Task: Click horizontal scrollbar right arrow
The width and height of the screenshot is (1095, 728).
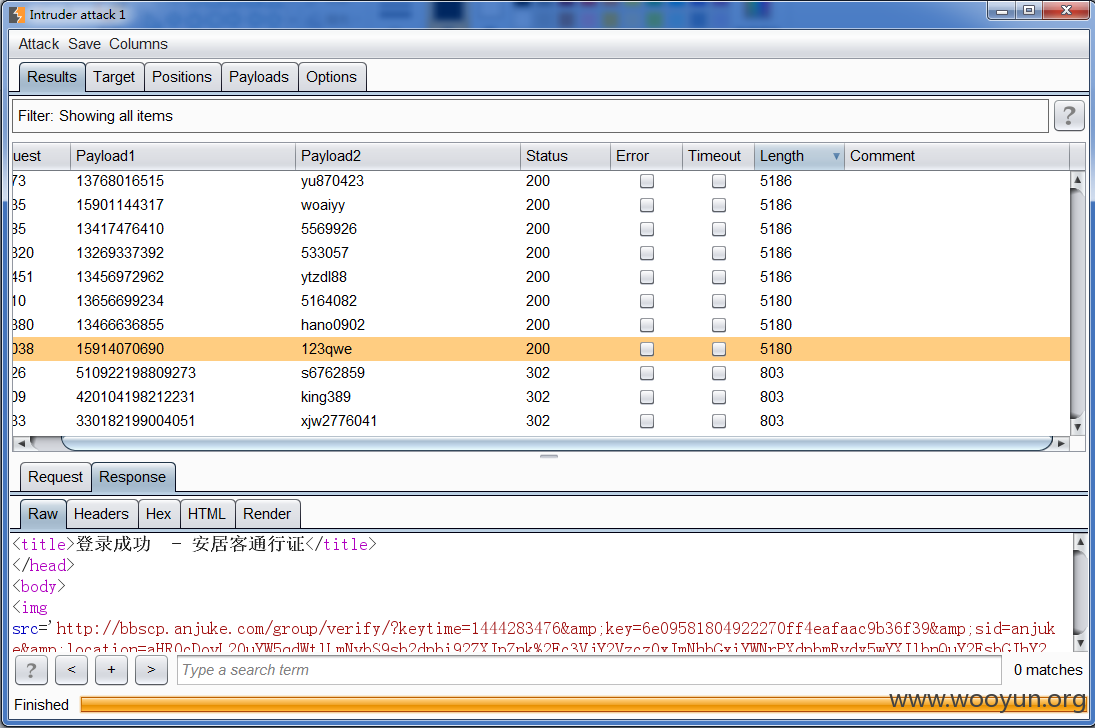Action: [1061, 443]
